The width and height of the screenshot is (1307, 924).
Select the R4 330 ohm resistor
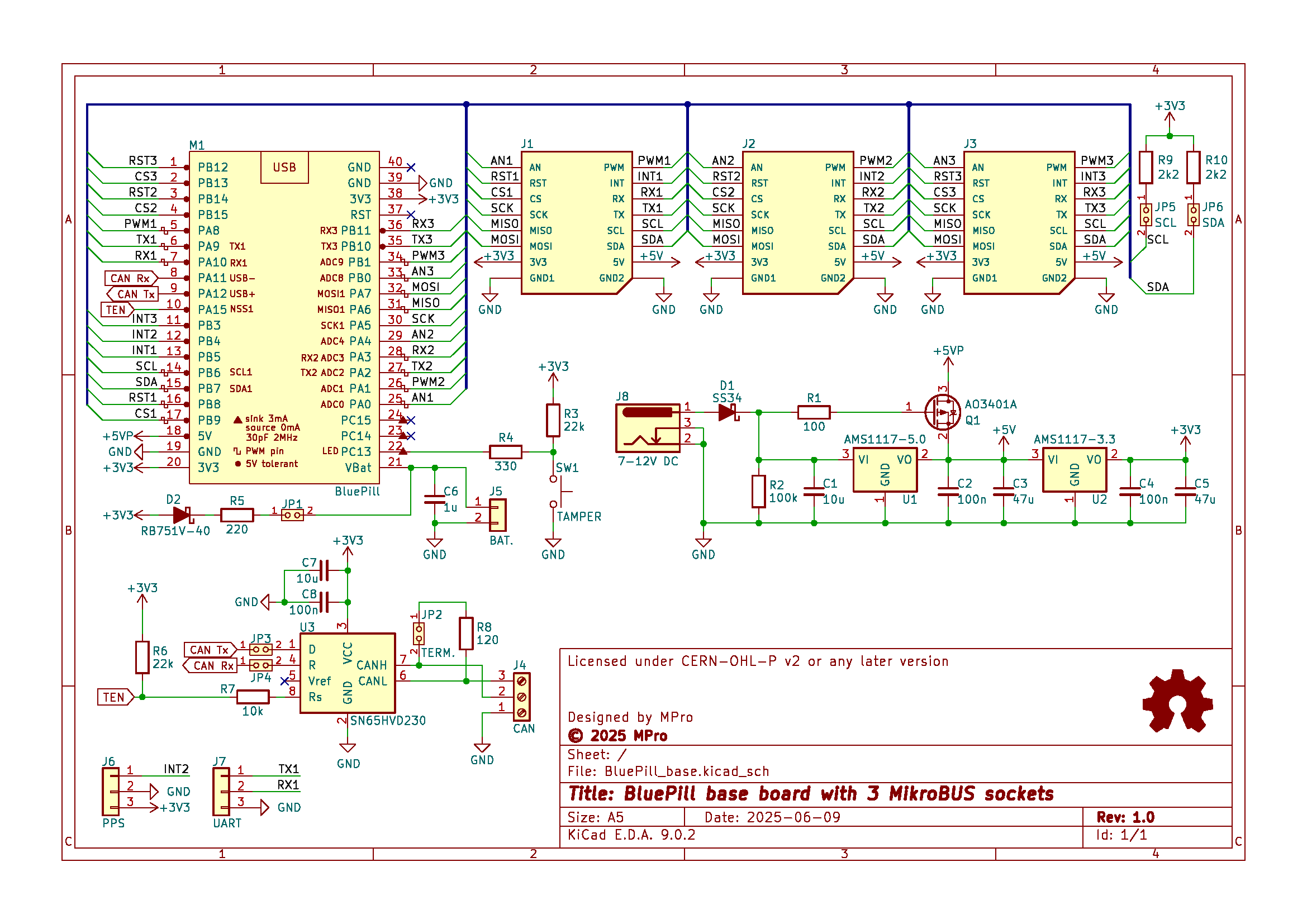[x=506, y=452]
